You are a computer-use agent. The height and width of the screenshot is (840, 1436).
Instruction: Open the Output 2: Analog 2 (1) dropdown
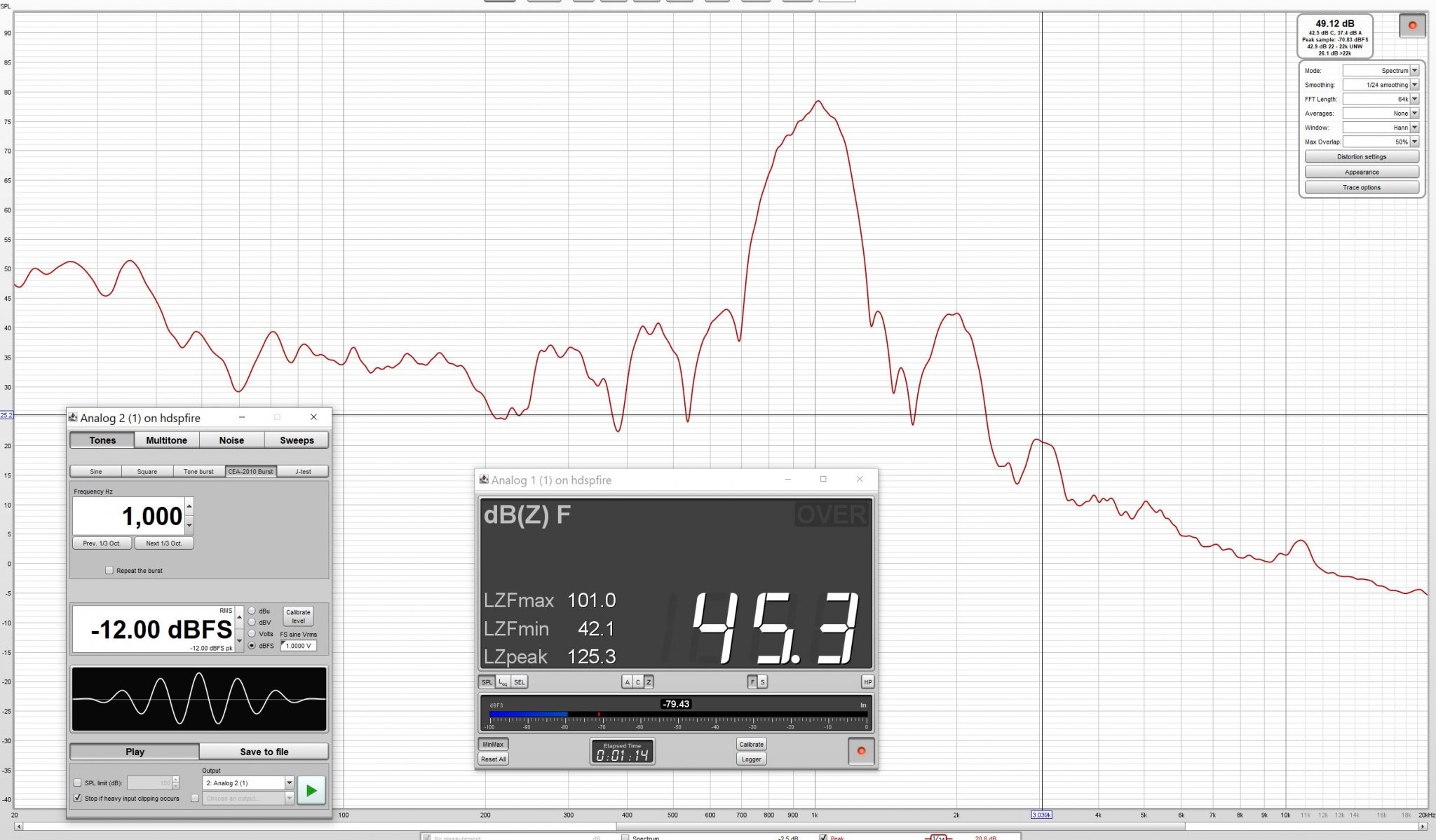248,783
